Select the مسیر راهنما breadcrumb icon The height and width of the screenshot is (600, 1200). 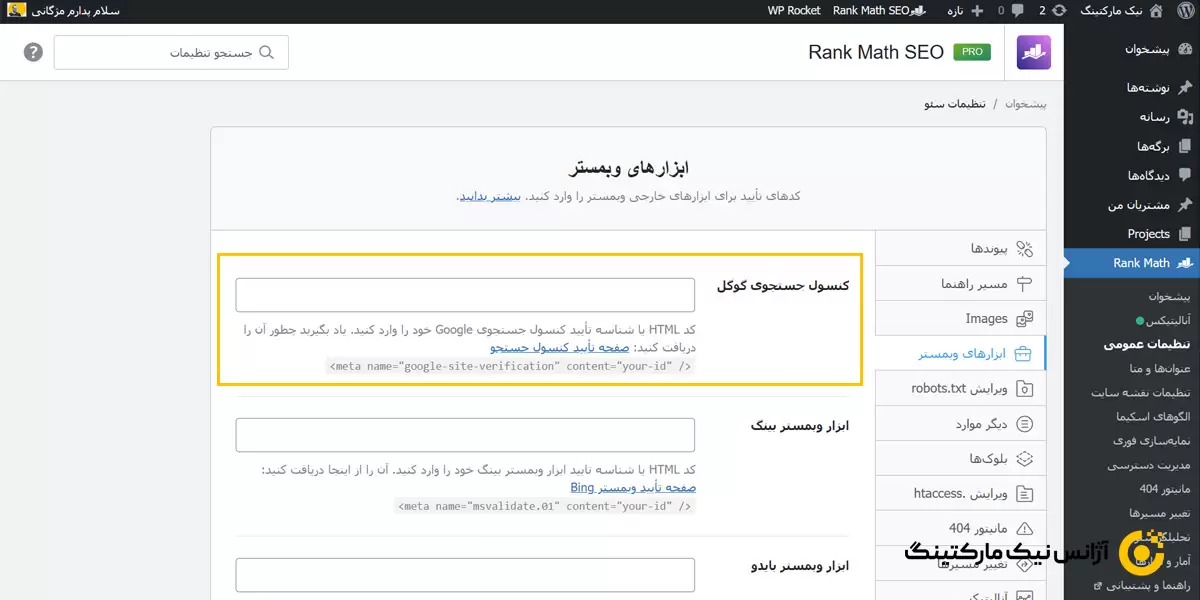pyautogui.click(x=1023, y=283)
